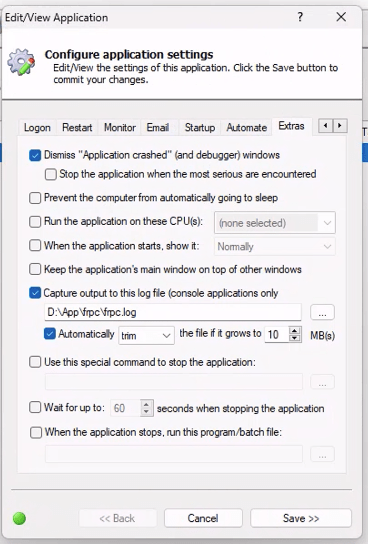This screenshot has width=368, height=544.
Task: Open the trim action dropdown
Action: pyautogui.click(x=146, y=335)
